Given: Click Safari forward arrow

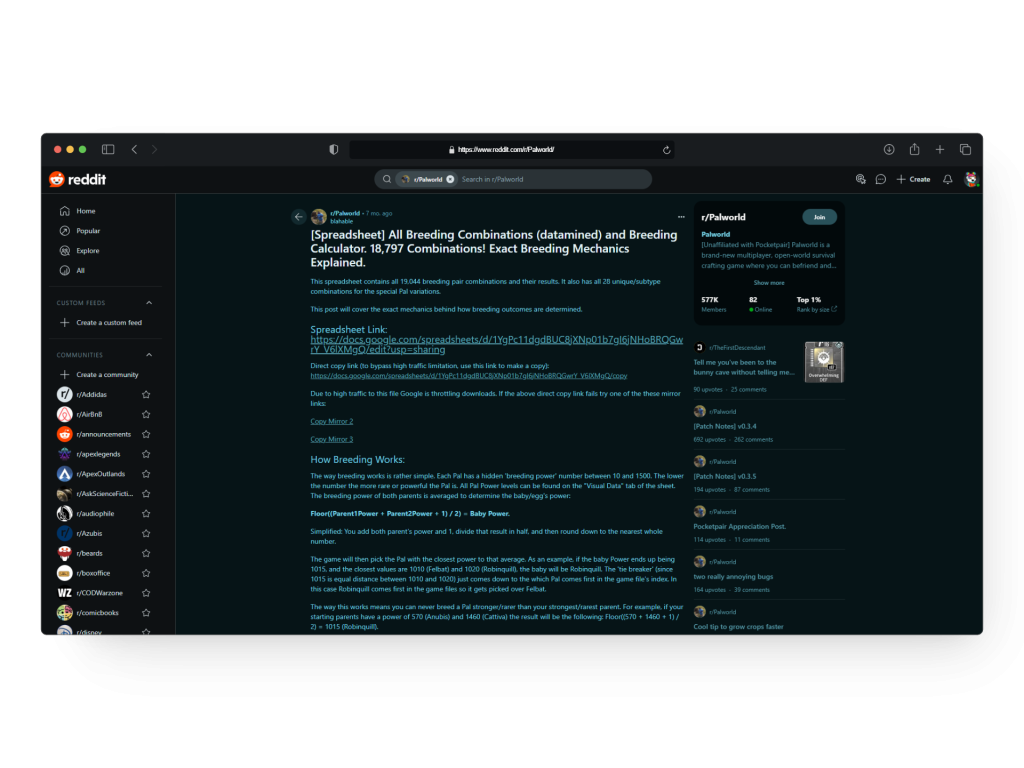Looking at the screenshot, I should 155,150.
